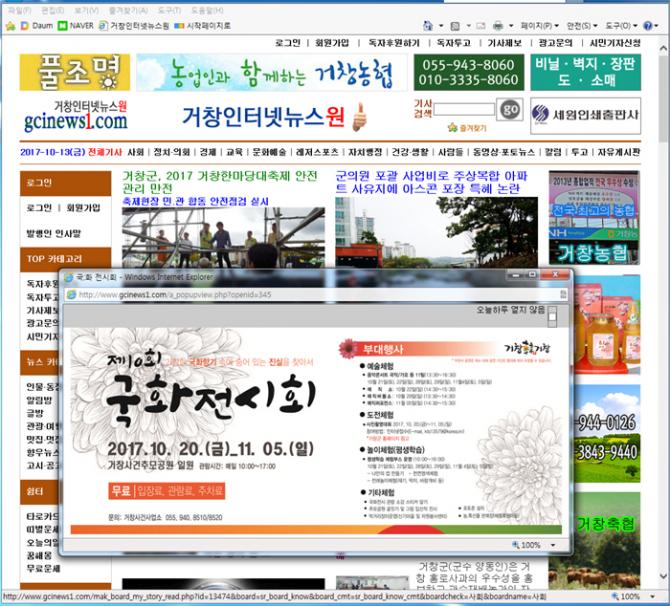This screenshot has width=670, height=606.
Task: Click the 기사검색 text input field
Action: 464,109
